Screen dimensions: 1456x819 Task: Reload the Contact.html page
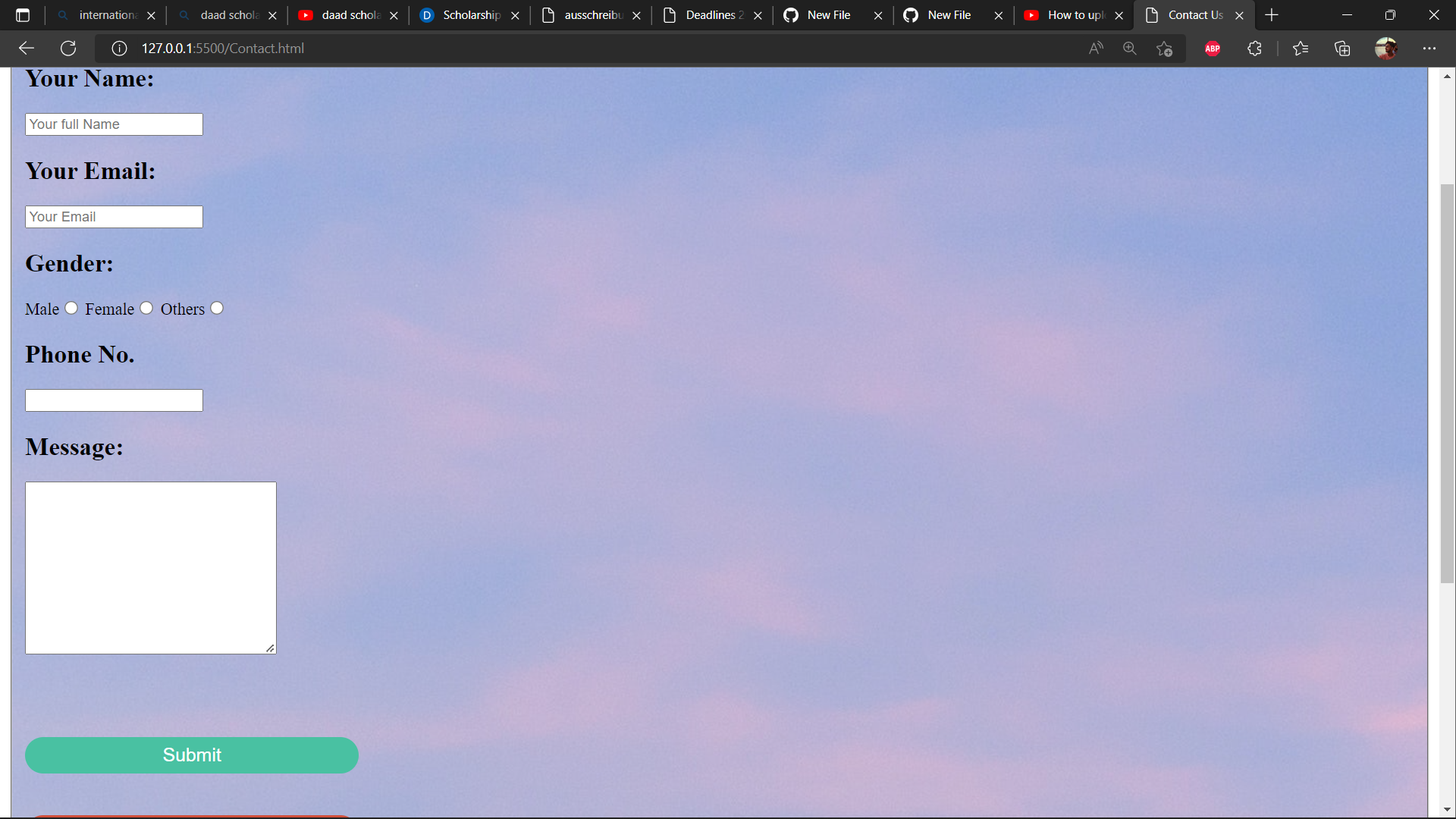point(68,49)
